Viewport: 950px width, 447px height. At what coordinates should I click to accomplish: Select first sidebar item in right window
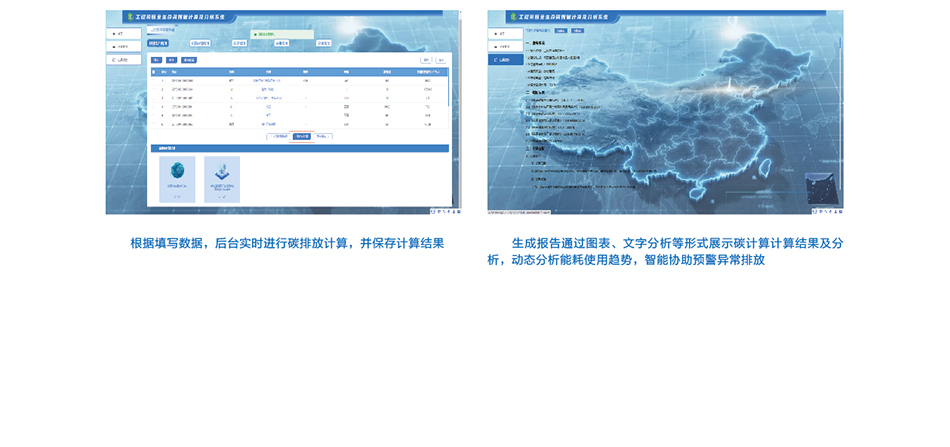click(x=503, y=34)
